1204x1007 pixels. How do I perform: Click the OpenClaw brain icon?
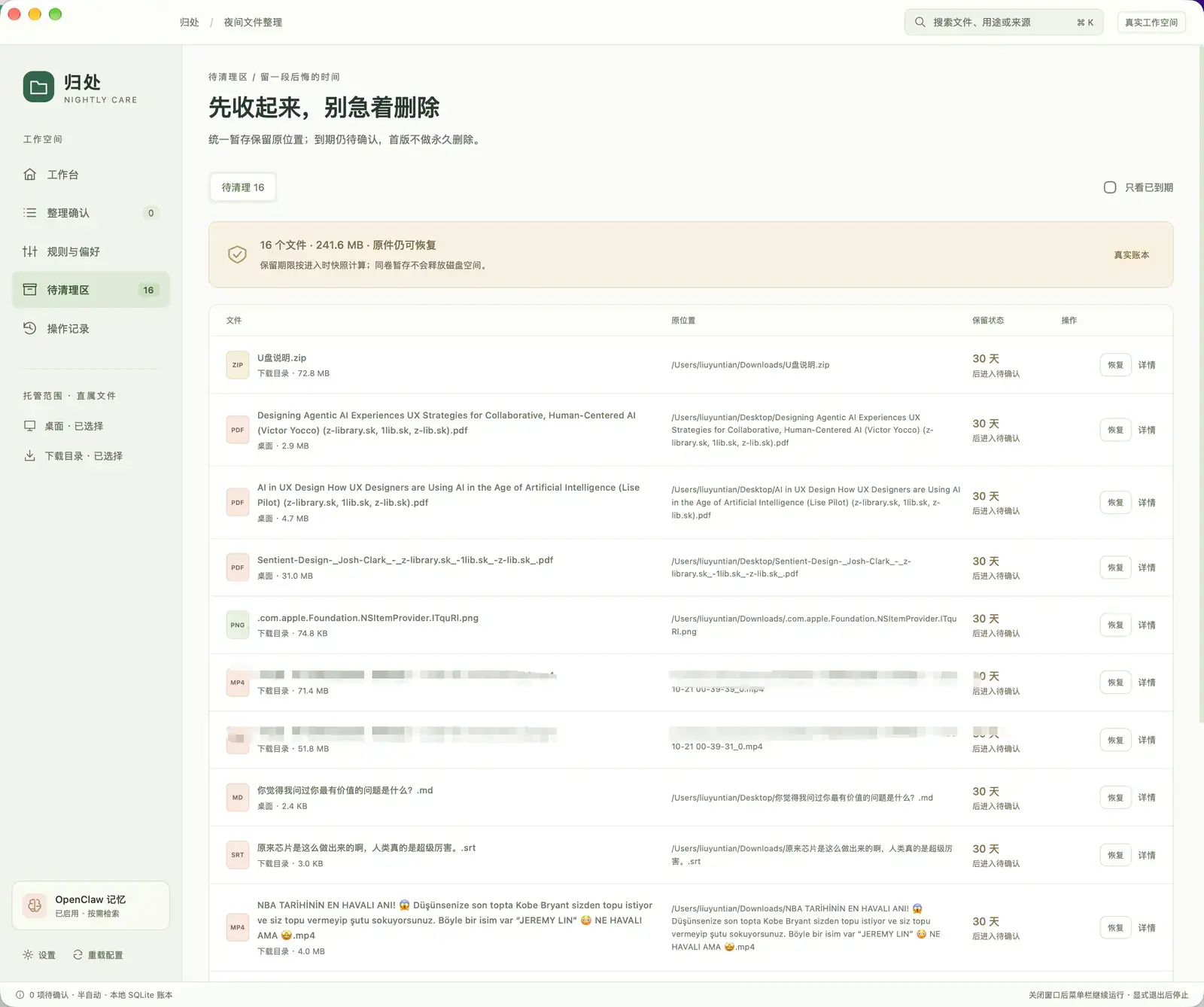click(x=35, y=905)
